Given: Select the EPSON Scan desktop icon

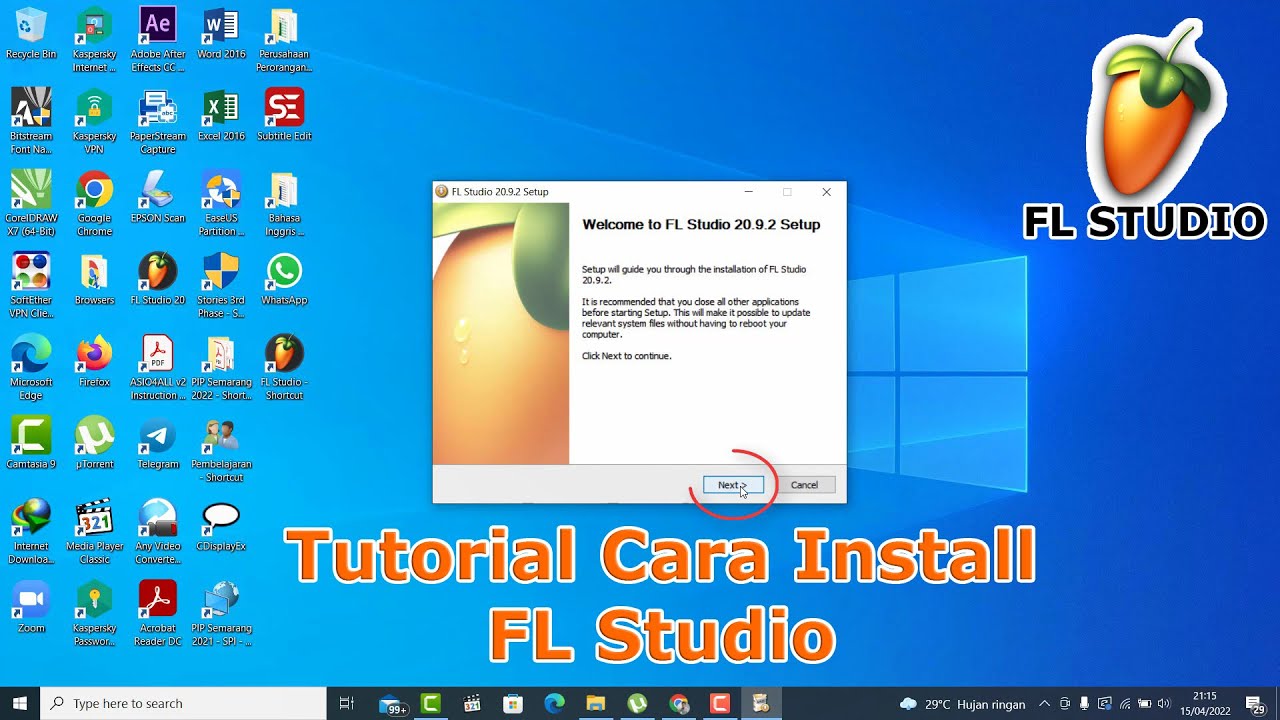Looking at the screenshot, I should pyautogui.click(x=158, y=197).
